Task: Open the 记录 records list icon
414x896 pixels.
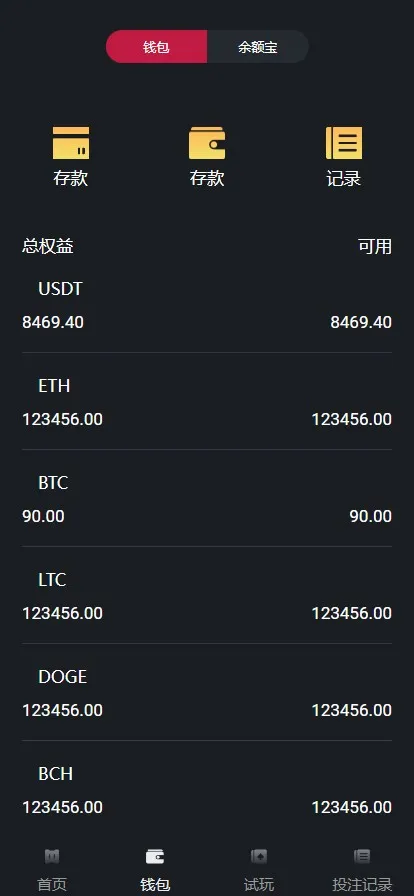Action: (344, 143)
